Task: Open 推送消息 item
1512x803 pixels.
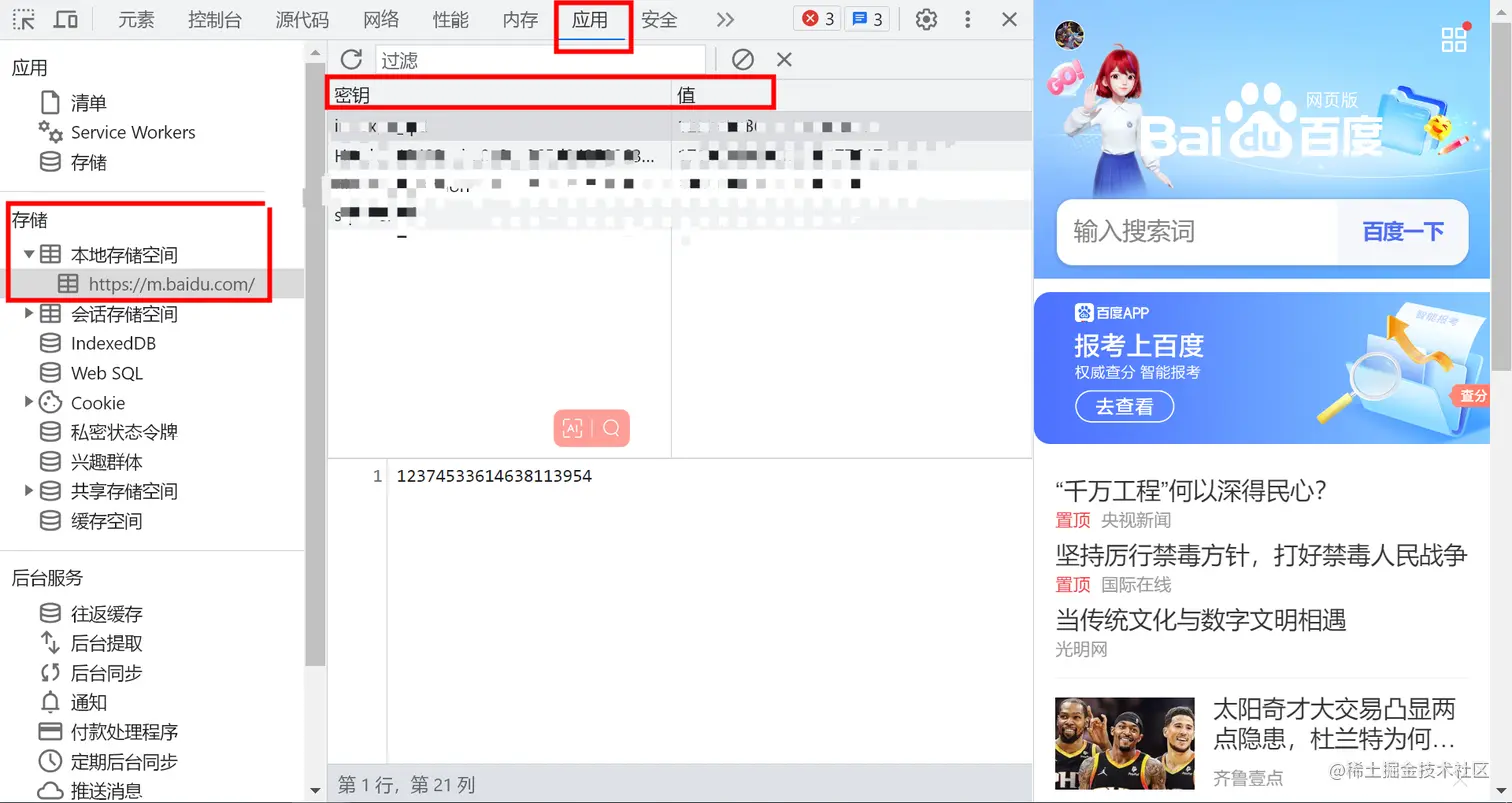Action: (107, 790)
